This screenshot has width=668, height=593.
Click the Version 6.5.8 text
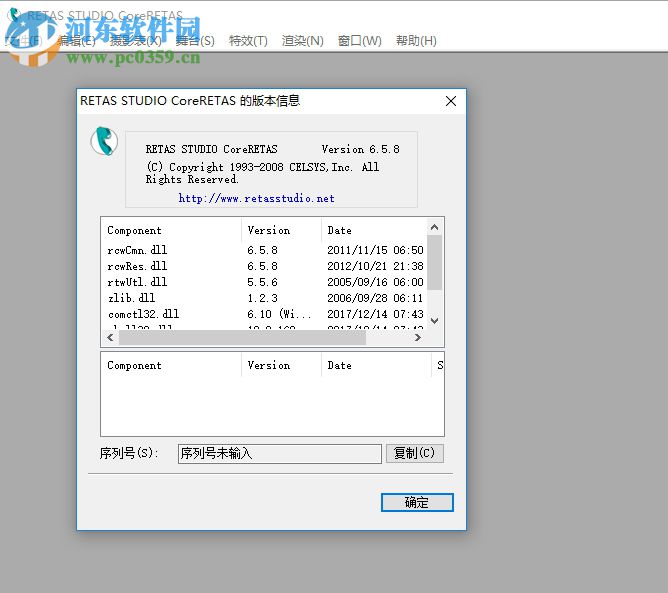[360, 149]
